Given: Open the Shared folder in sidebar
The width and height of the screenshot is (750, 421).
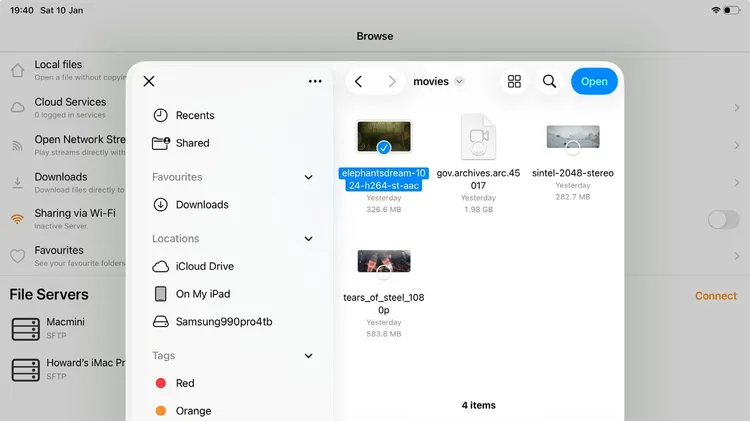Looking at the screenshot, I should pyautogui.click(x=192, y=143).
